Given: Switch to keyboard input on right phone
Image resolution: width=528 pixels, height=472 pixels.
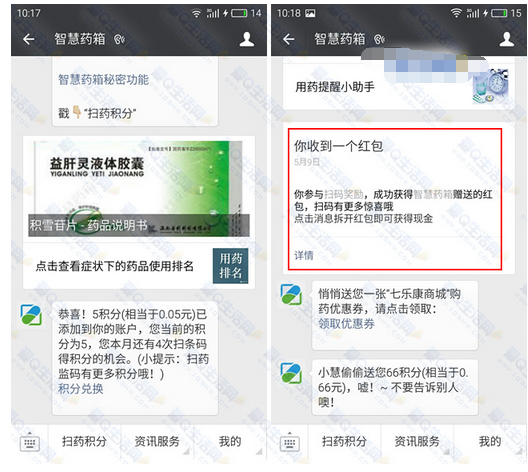Looking at the screenshot, I should [x=290, y=442].
